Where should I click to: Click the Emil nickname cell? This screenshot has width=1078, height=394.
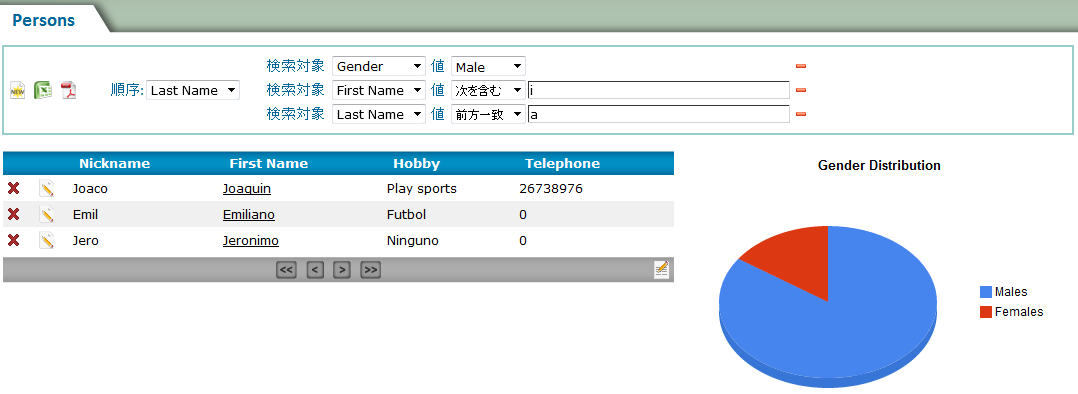coord(85,215)
